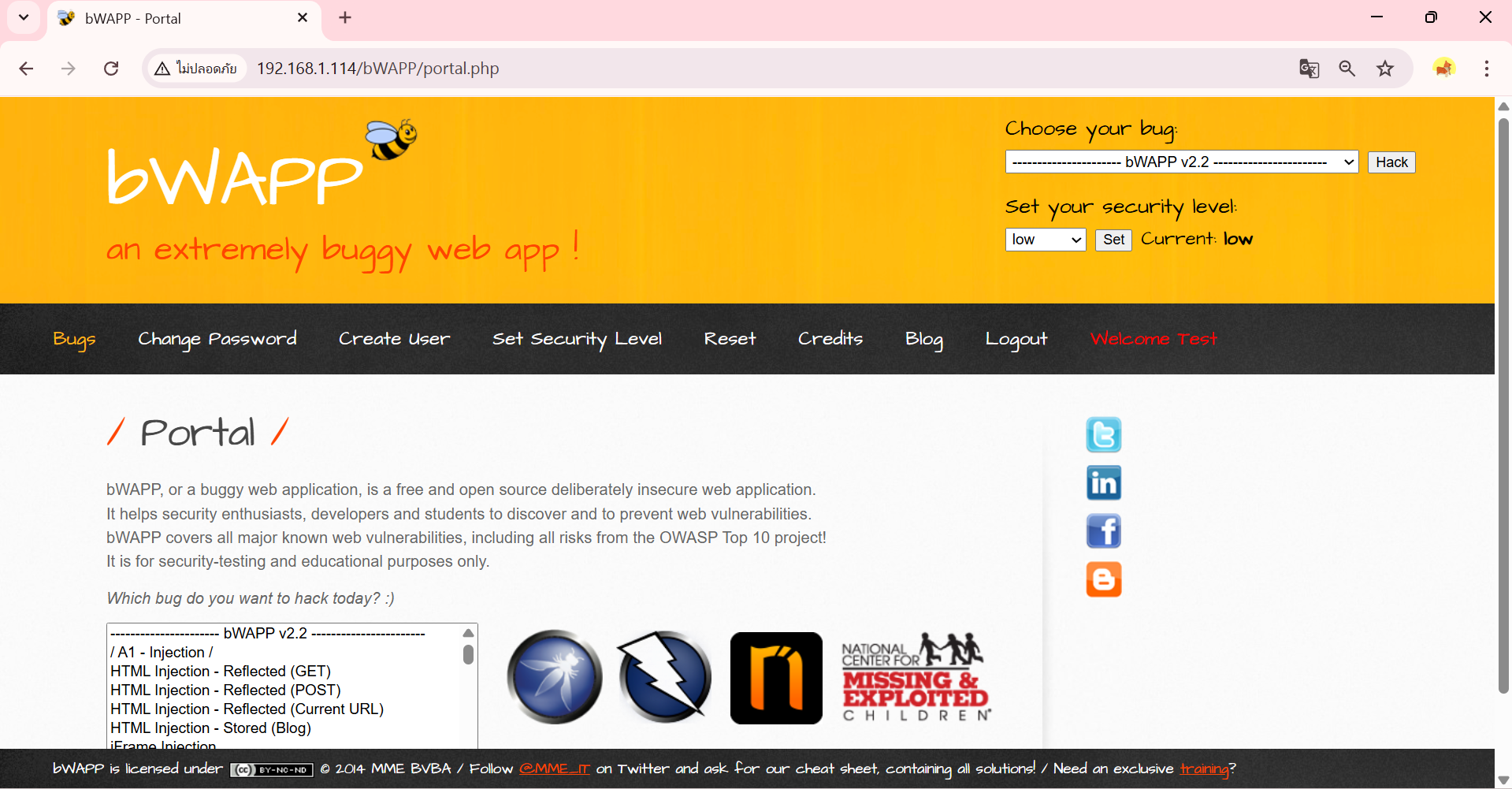The height and width of the screenshot is (789, 1512).
Task: Click the OWASP wasp logo
Action: tap(555, 677)
